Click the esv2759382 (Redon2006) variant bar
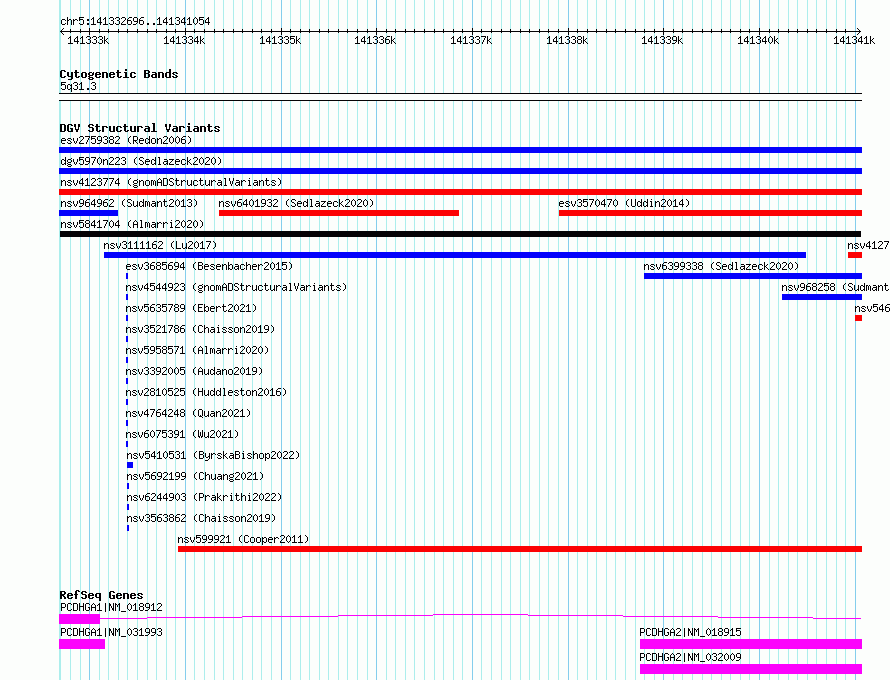 (460, 150)
